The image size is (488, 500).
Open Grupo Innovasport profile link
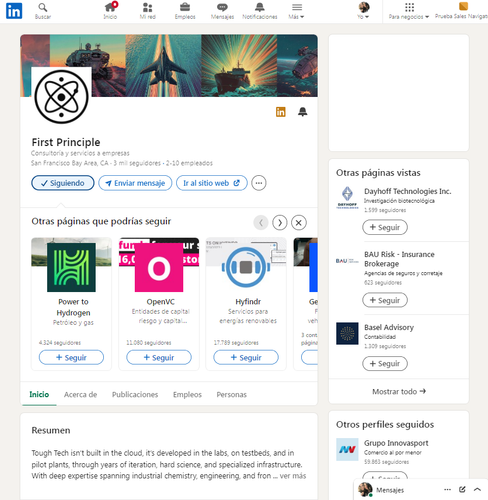(x=396, y=443)
